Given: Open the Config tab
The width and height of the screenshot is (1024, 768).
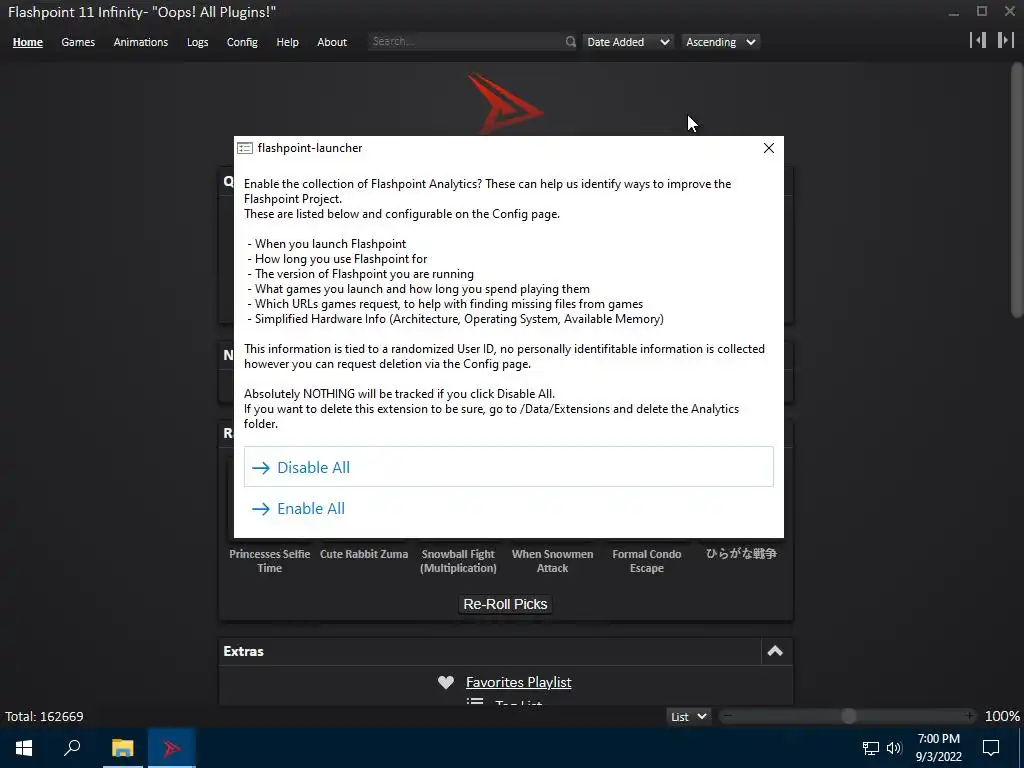Looking at the screenshot, I should [x=242, y=42].
